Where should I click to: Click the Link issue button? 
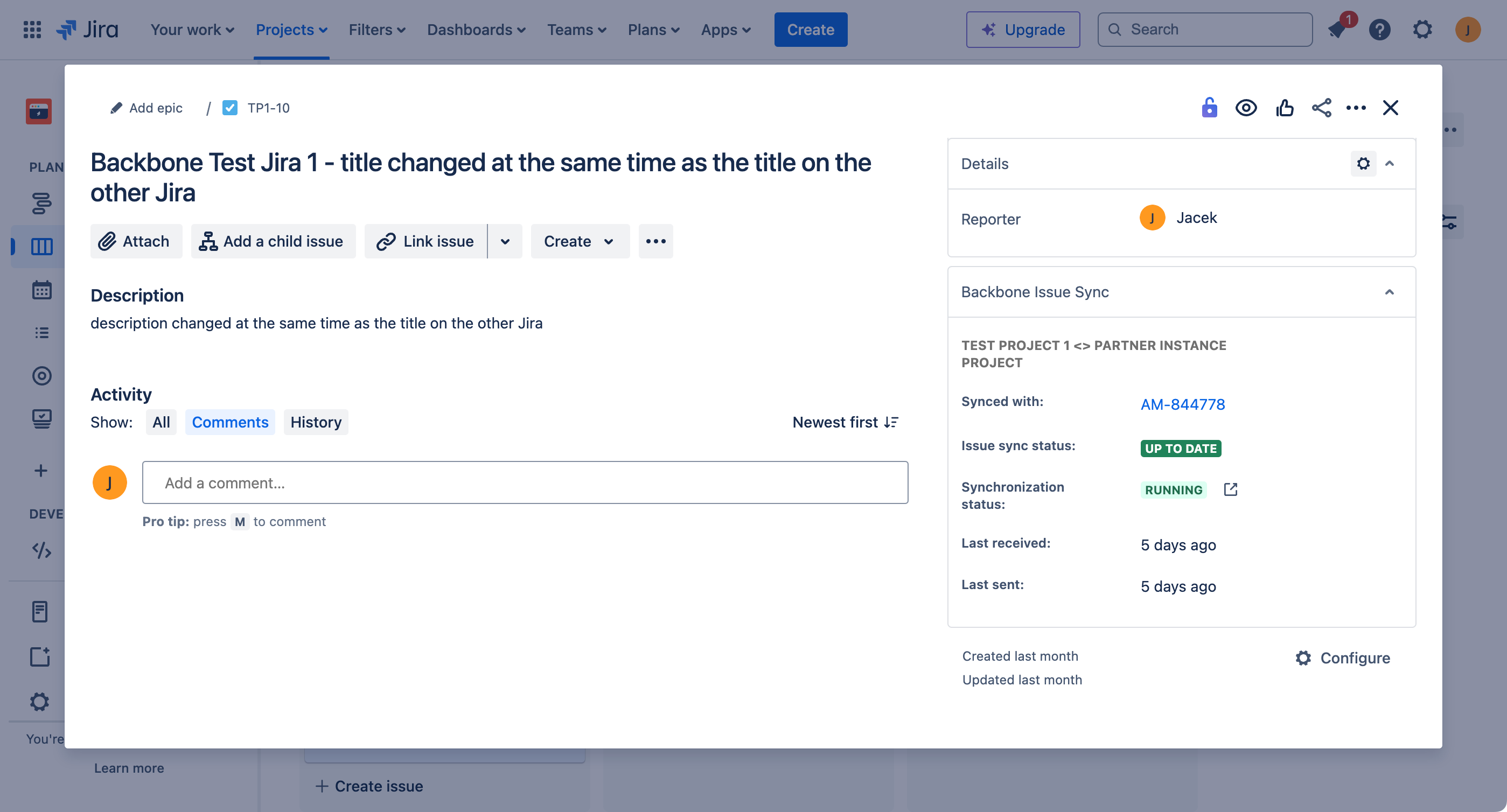[x=426, y=241]
